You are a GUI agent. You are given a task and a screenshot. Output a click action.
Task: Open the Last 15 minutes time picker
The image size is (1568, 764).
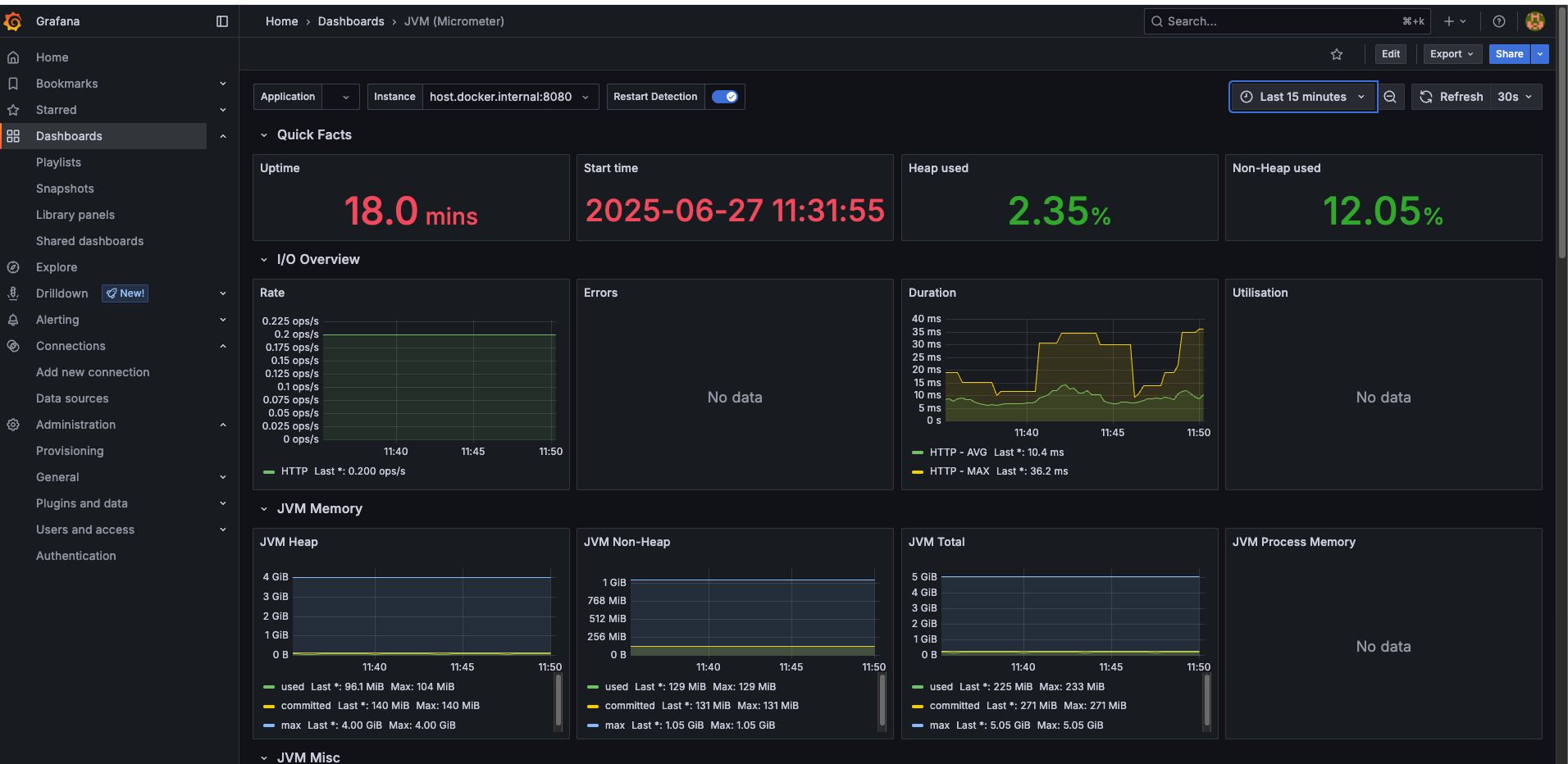click(1303, 97)
